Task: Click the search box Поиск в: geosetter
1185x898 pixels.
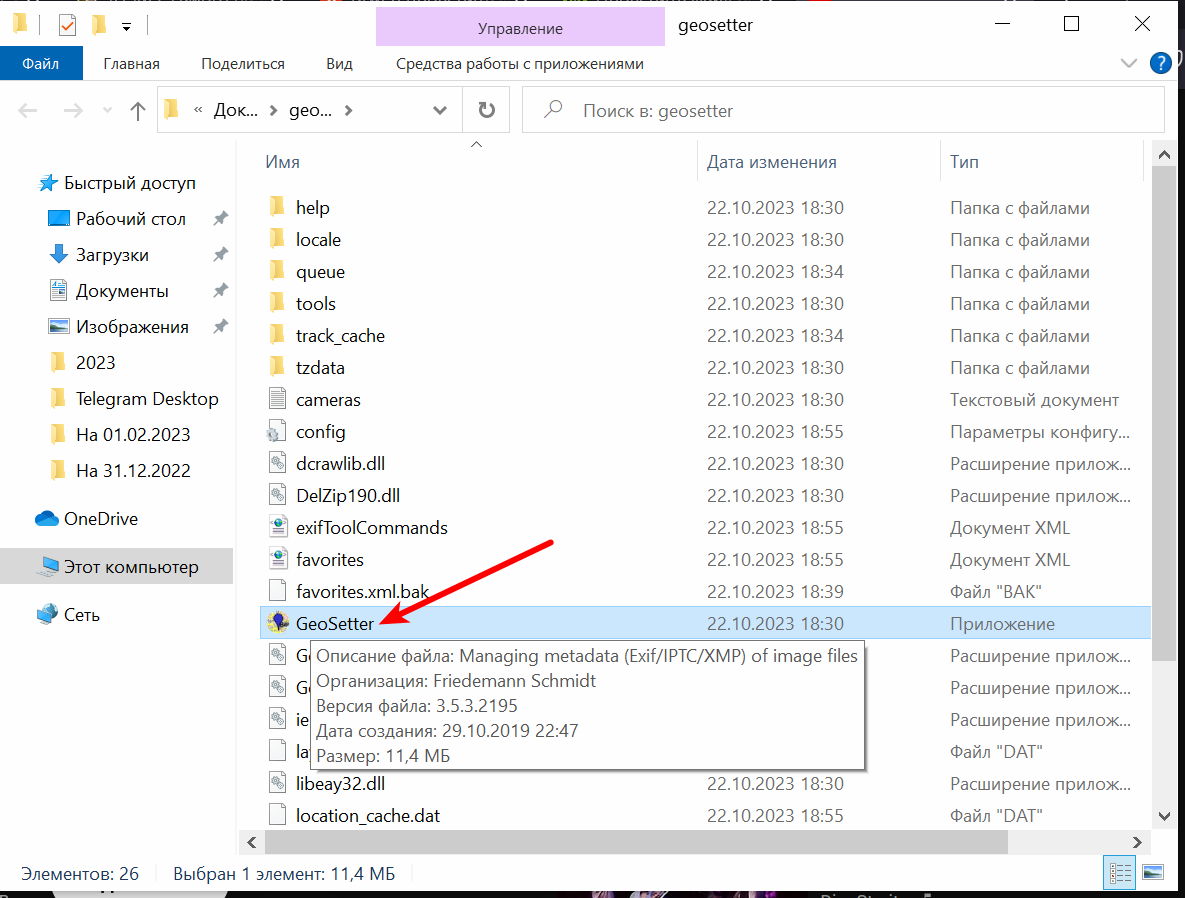Action: click(x=843, y=110)
